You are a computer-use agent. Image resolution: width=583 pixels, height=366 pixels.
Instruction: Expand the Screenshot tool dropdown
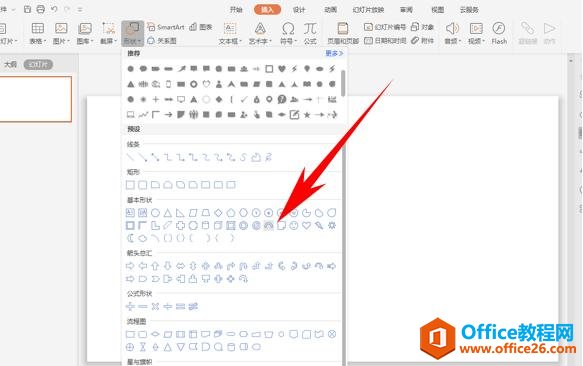[109, 33]
